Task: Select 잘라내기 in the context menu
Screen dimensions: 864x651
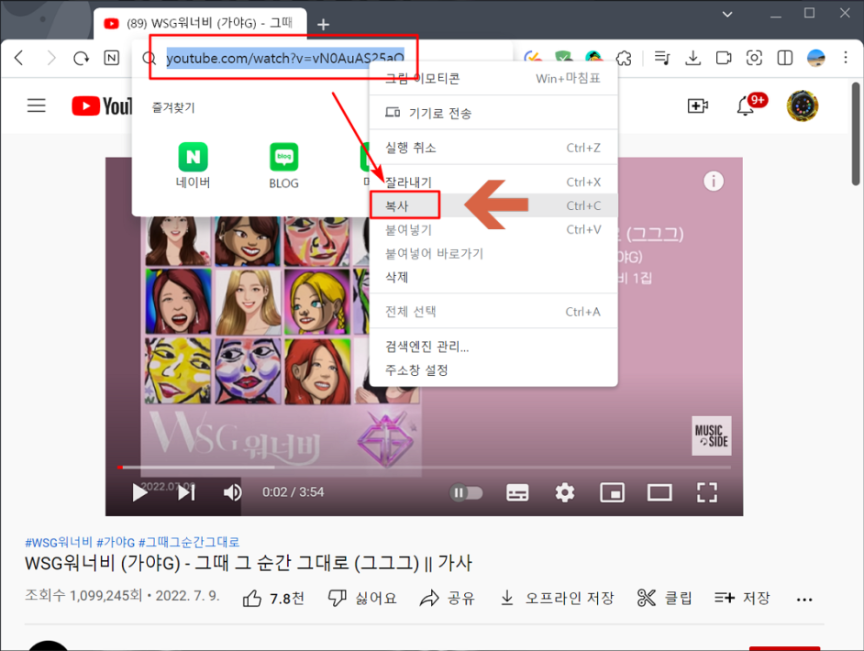Action: 493,182
